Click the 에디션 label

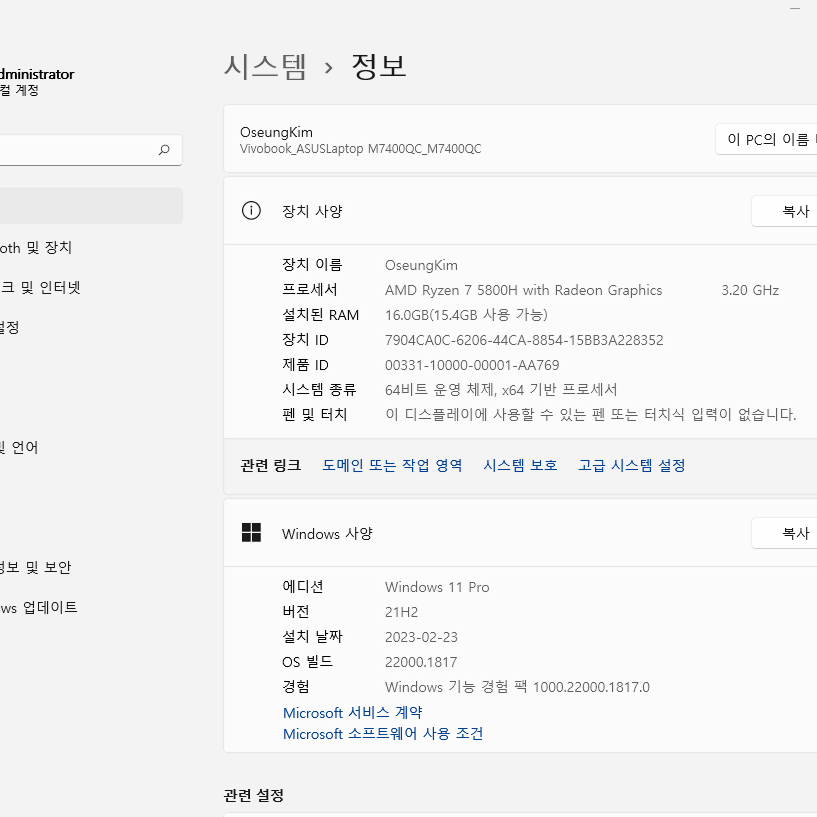coord(303,586)
